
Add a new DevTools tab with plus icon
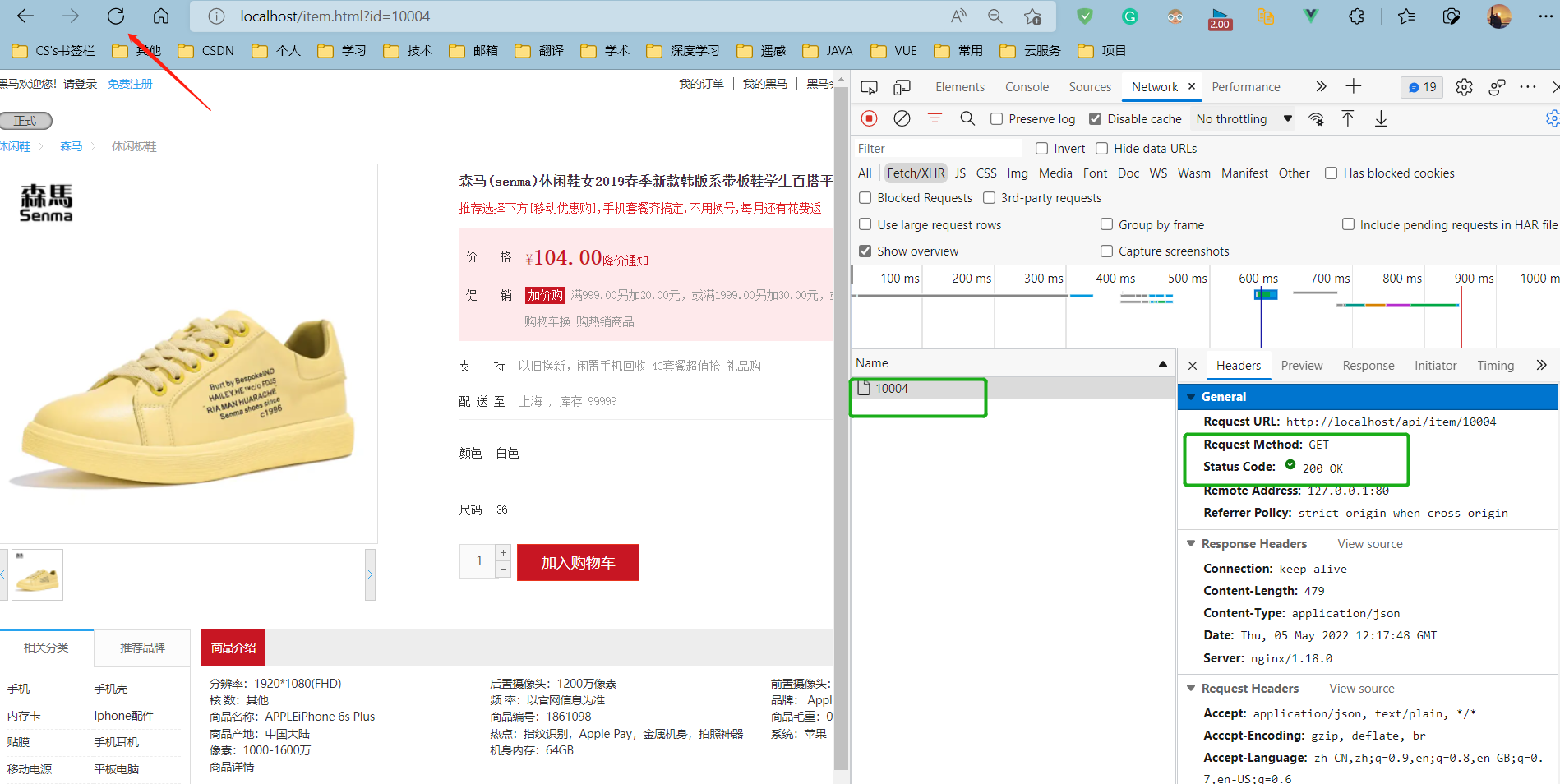tap(1354, 86)
